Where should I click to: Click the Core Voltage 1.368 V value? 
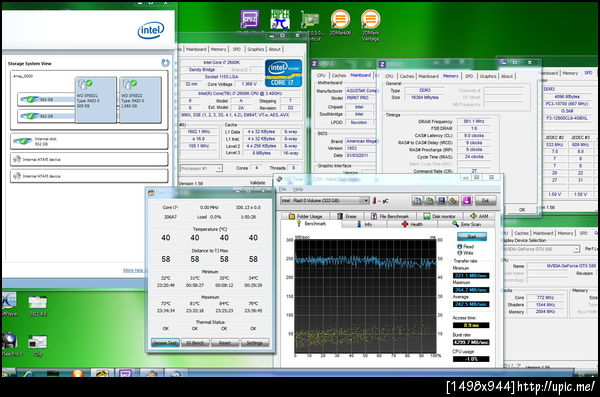tap(249, 84)
